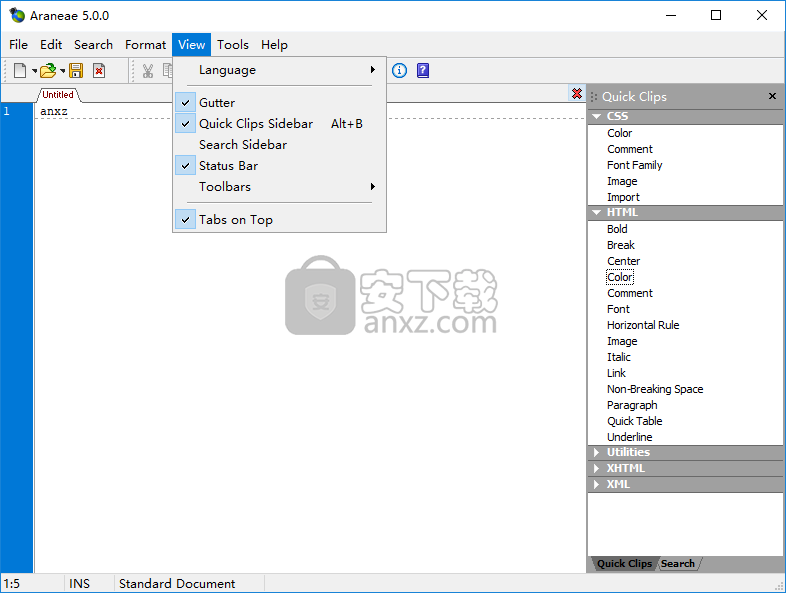
Task: Insert the Non-Breaking Space clip
Action: [655, 389]
